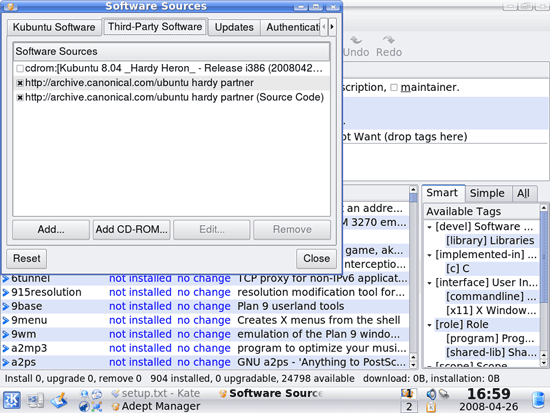Image resolution: width=550 pixels, height=413 pixels.
Task: Collapse the [role] Role tag group
Action: [x=429, y=325]
